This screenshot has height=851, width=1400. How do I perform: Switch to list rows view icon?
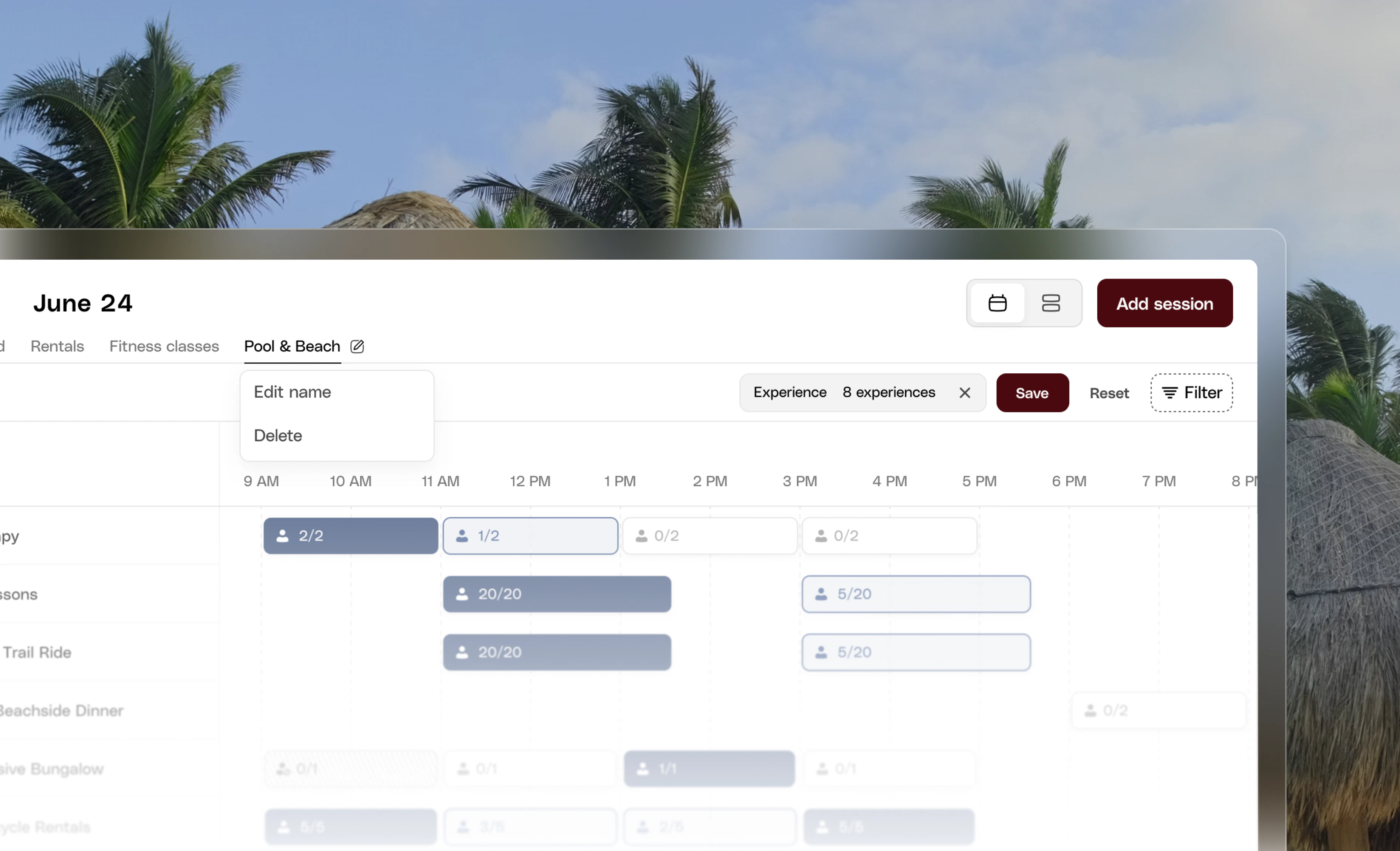(1051, 303)
